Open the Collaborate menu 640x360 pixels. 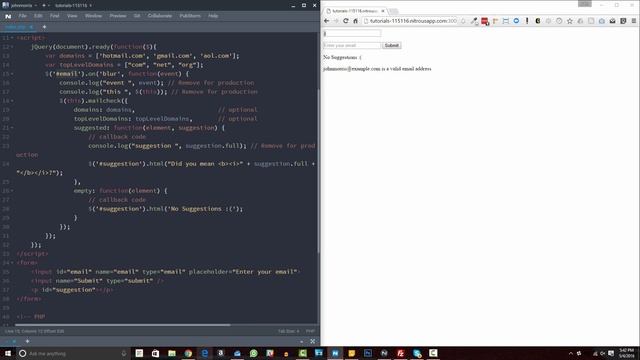coord(160,16)
